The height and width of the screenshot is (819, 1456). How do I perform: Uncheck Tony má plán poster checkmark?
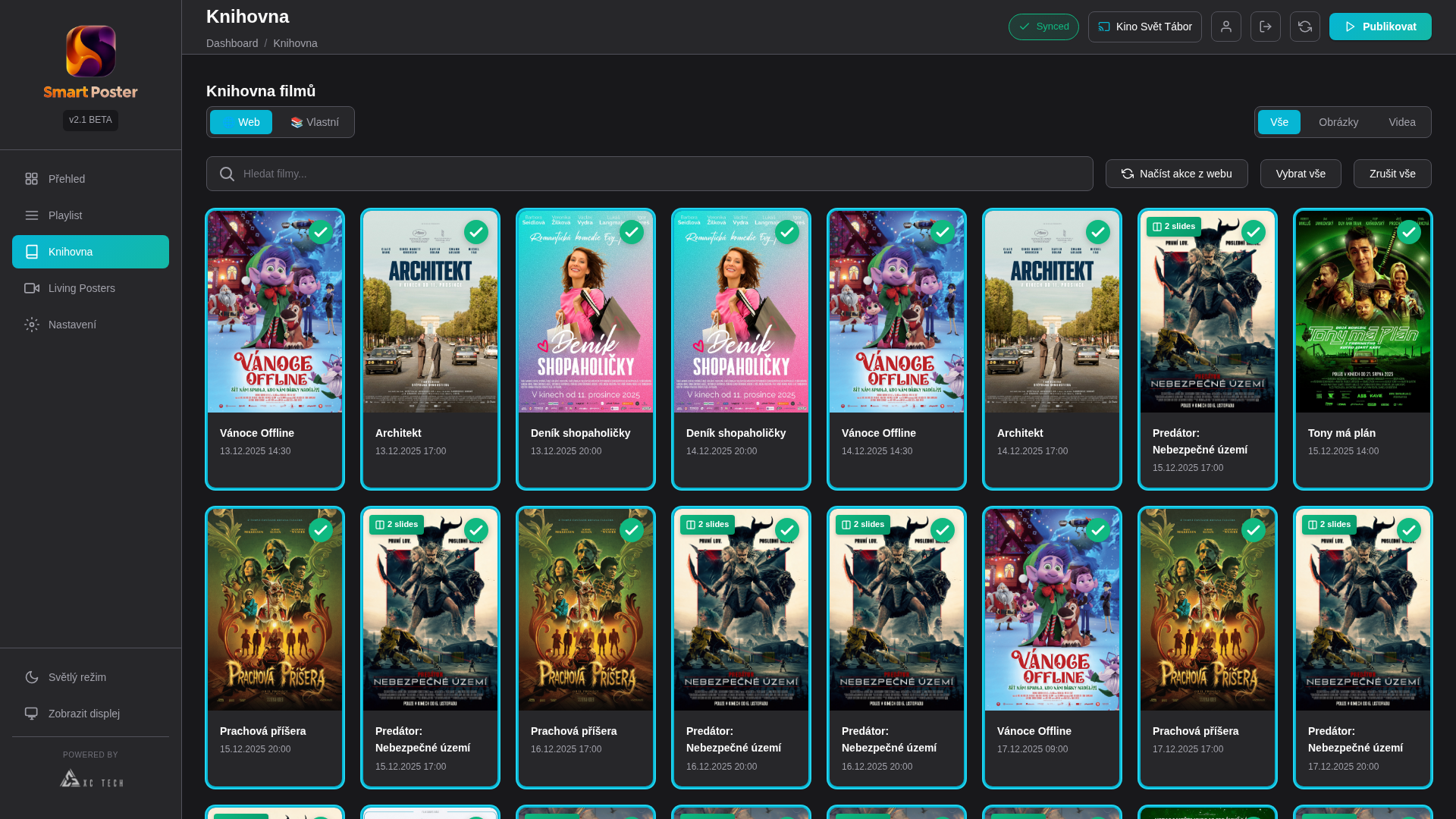(1408, 232)
